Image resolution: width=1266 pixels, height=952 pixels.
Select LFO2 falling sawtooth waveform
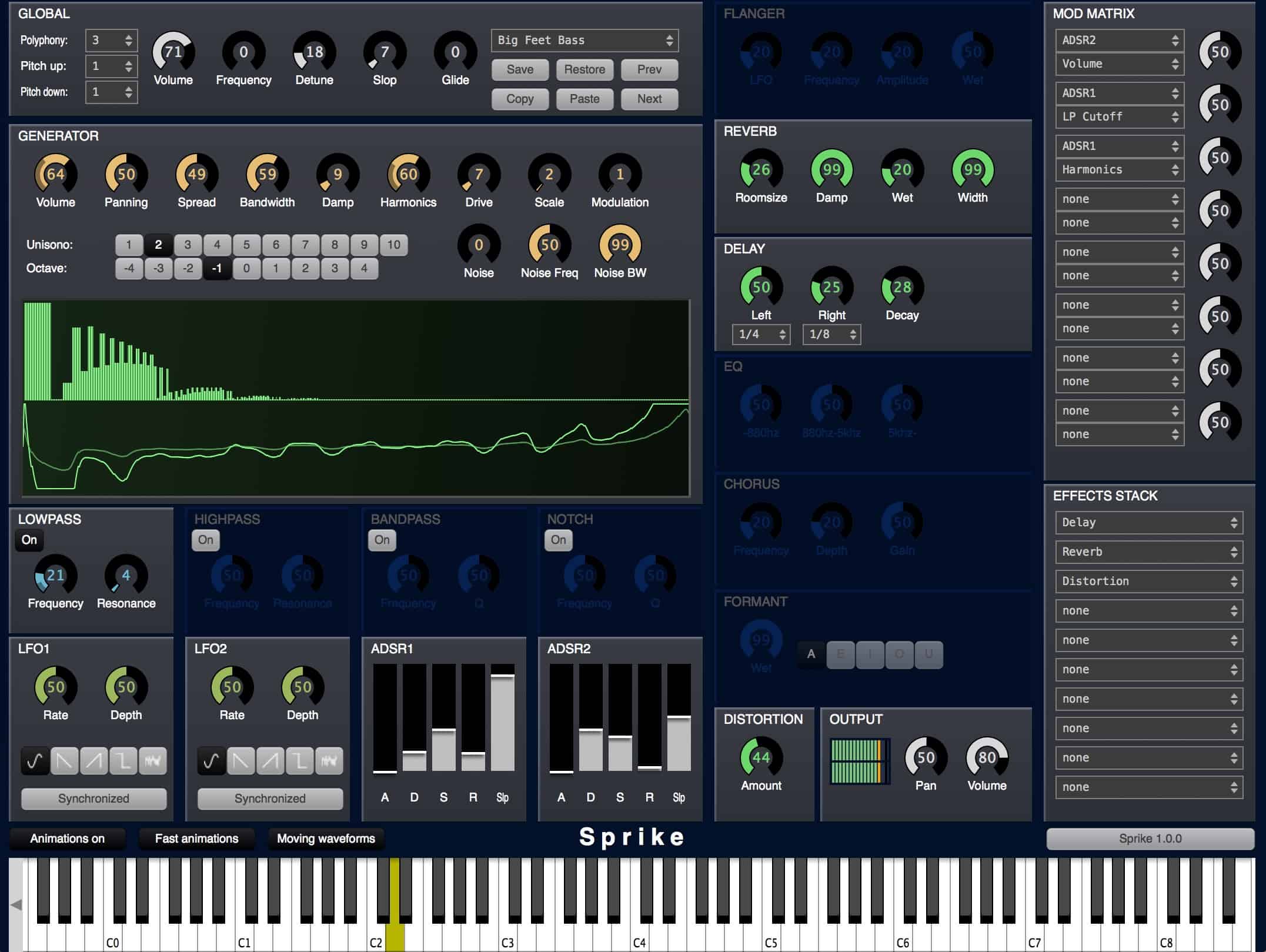click(x=240, y=761)
